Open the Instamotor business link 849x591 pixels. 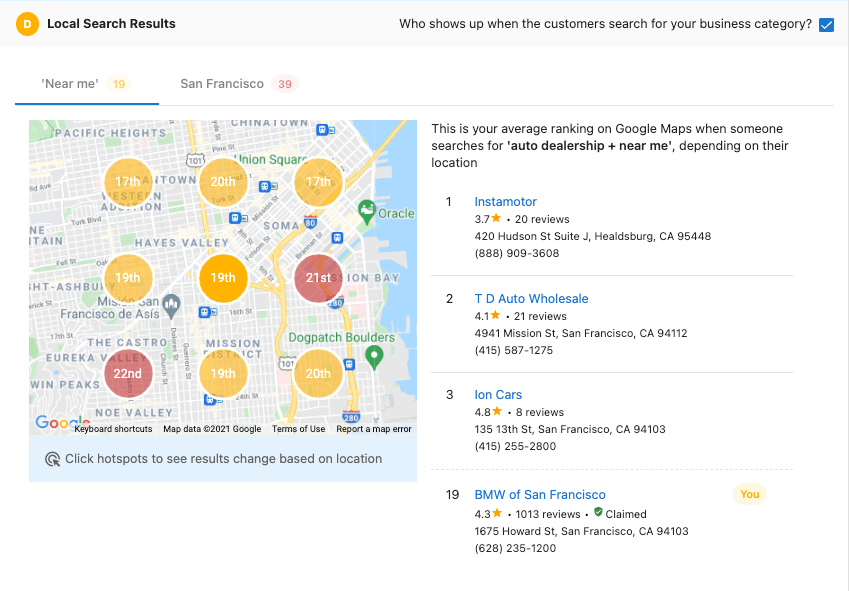pos(505,202)
